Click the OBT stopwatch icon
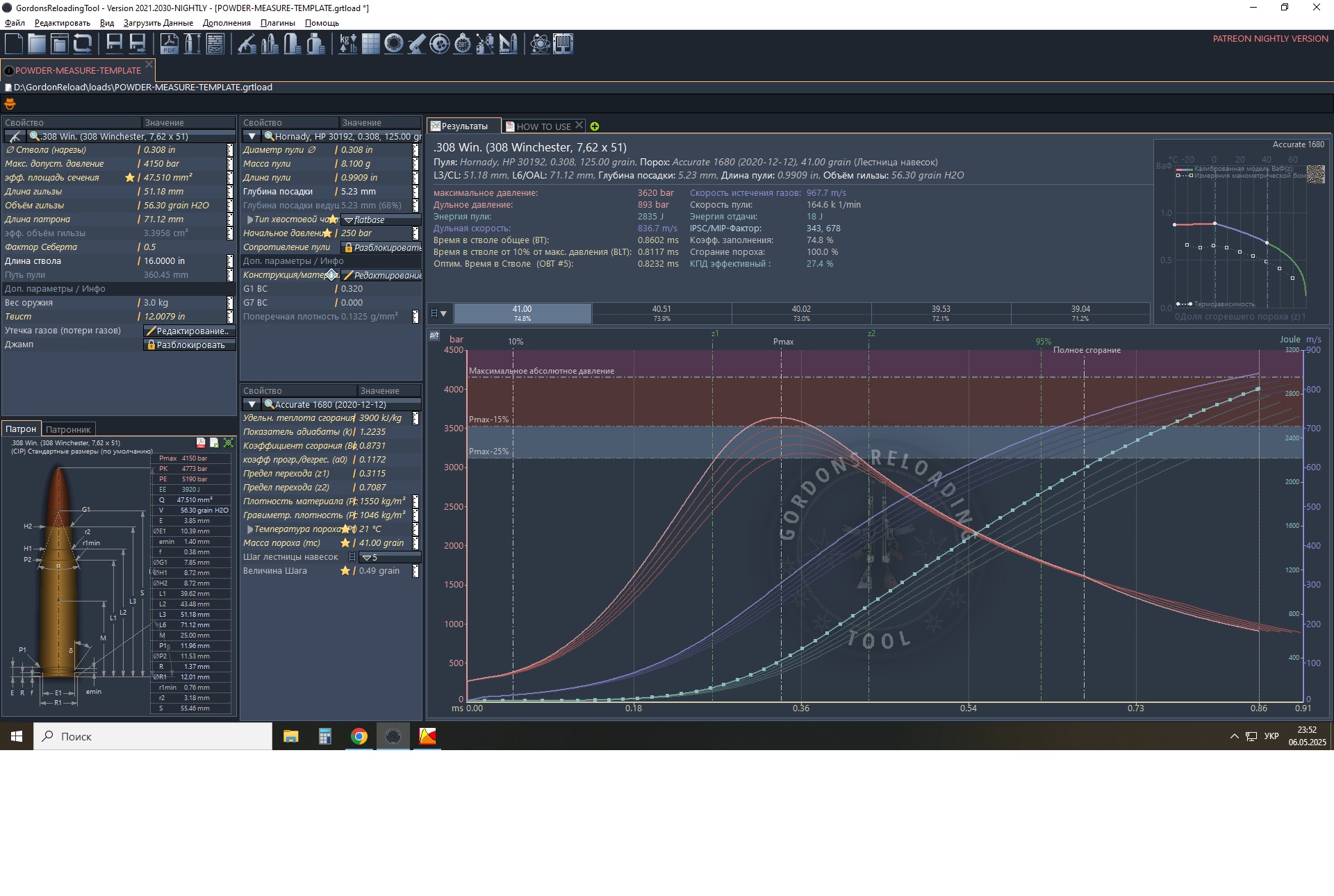The image size is (1334, 896). click(462, 44)
